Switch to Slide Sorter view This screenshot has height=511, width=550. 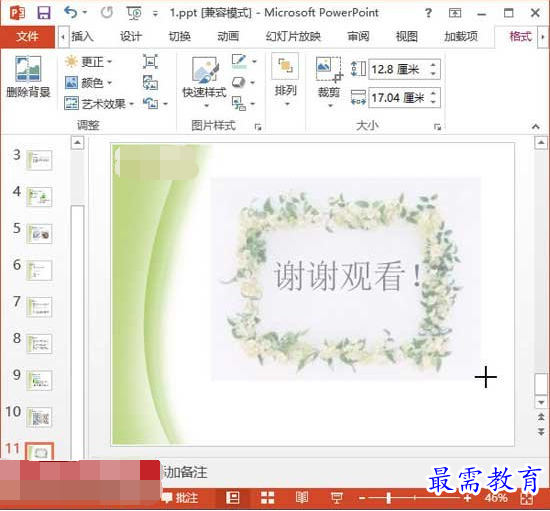coord(268,497)
